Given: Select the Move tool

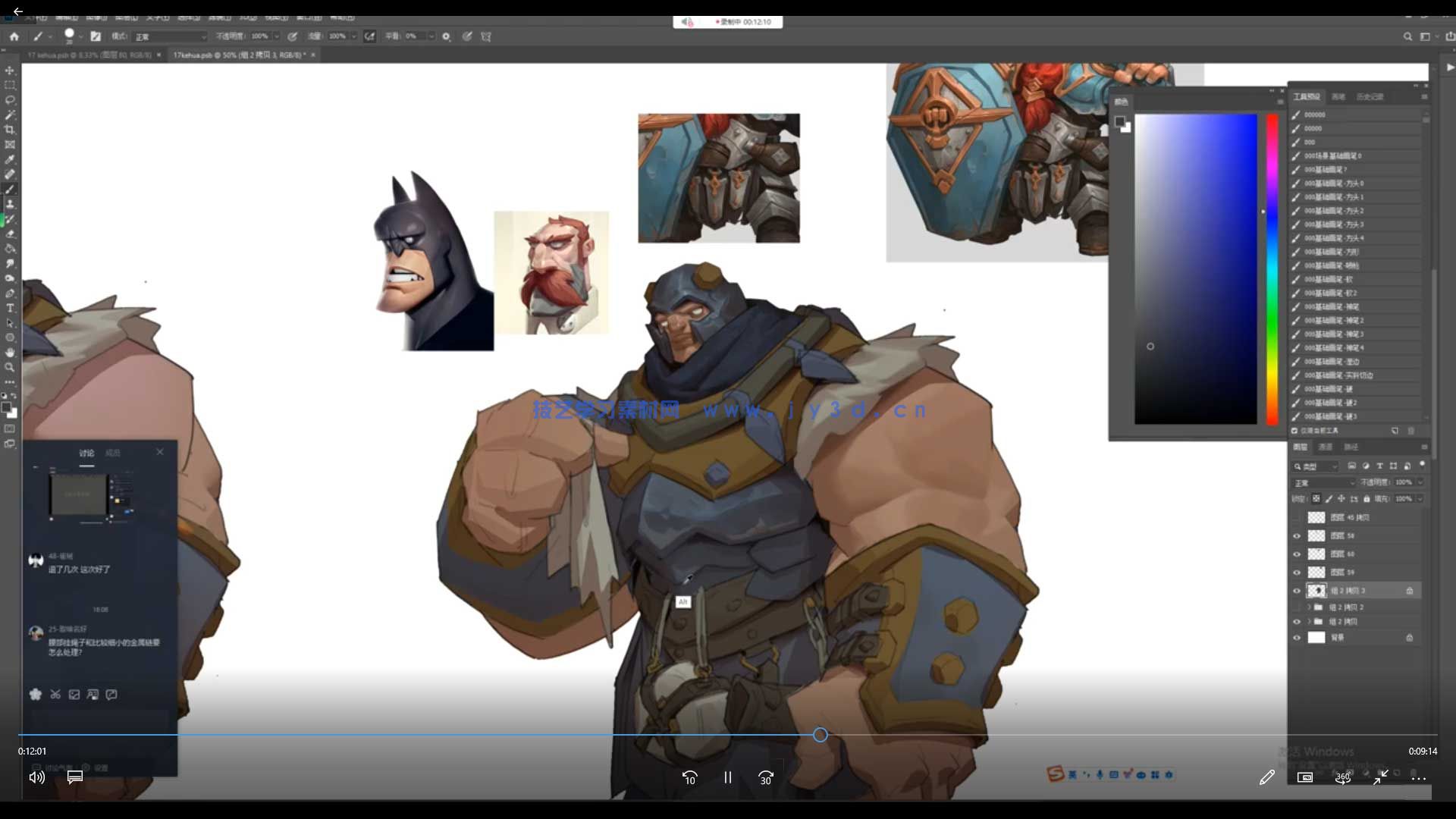Looking at the screenshot, I should pos(10,70).
